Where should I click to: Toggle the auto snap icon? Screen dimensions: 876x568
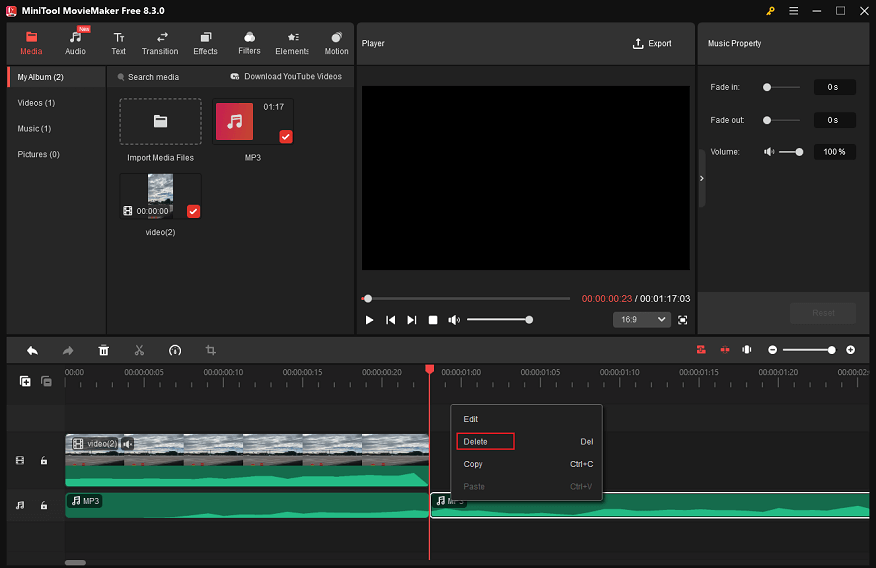pyautogui.click(x=701, y=350)
